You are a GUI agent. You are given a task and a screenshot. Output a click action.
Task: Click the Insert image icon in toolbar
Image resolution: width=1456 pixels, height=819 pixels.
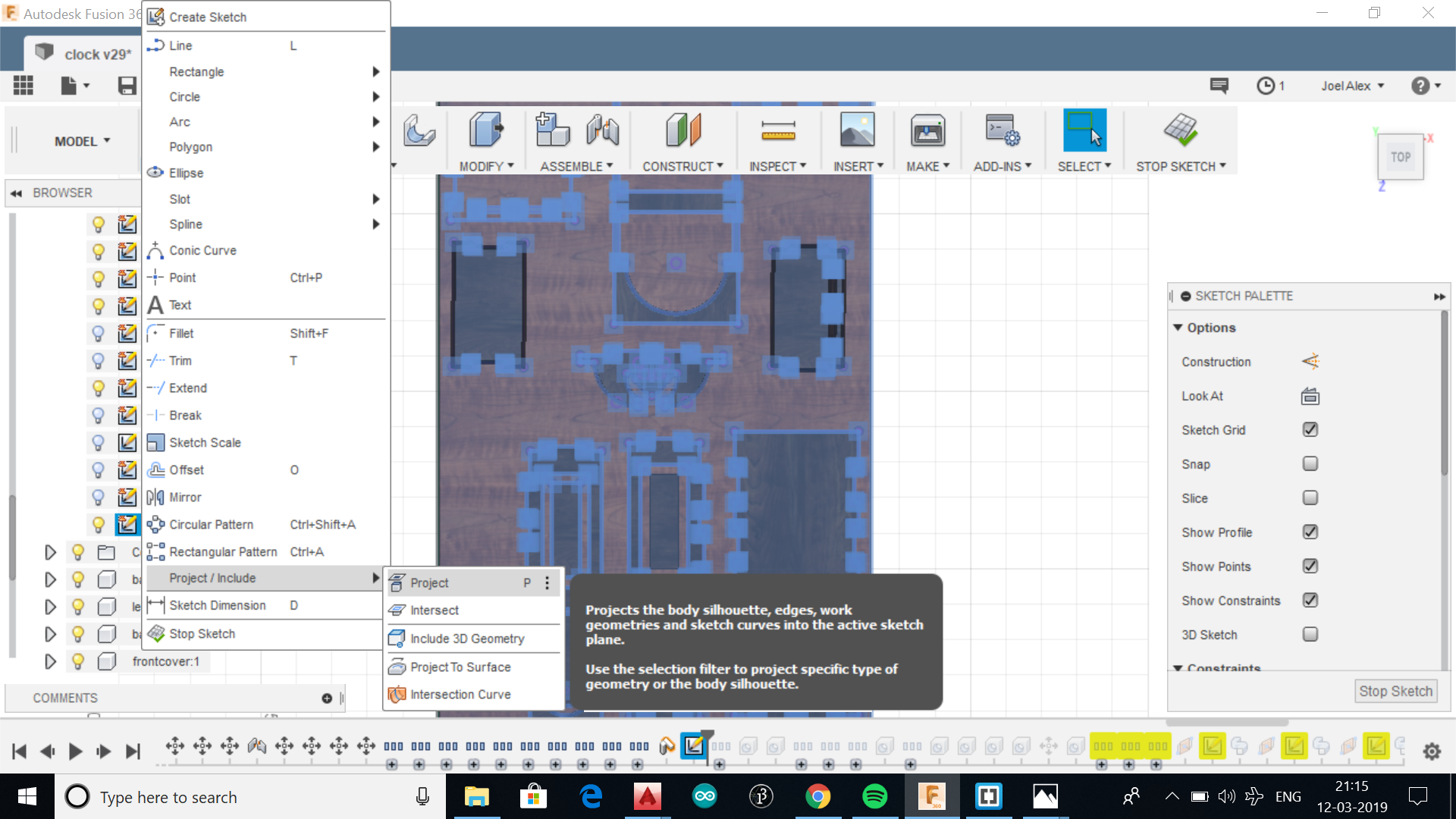pyautogui.click(x=857, y=130)
